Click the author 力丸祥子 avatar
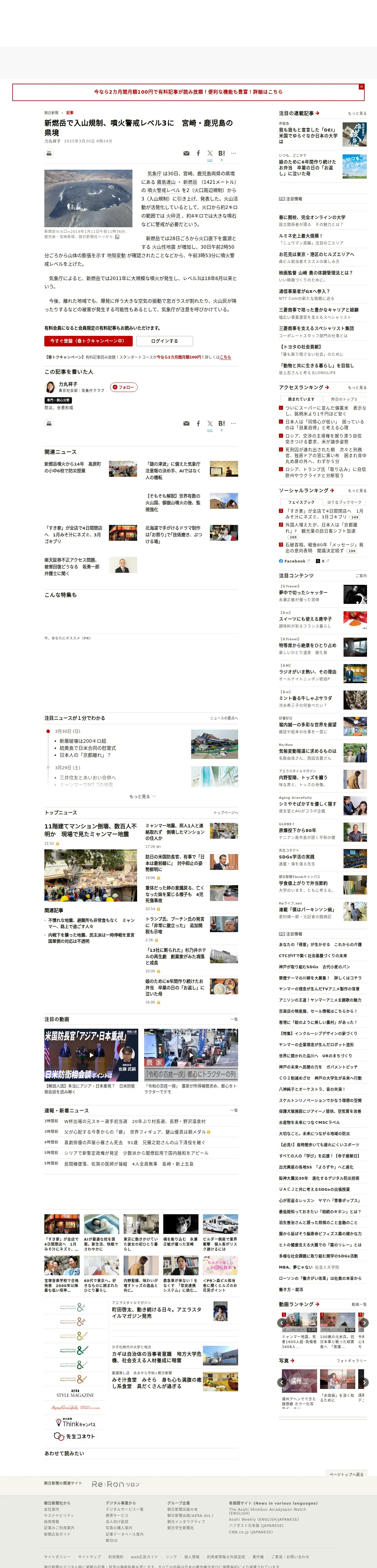Image resolution: width=377 pixels, height=1568 pixels. point(50,387)
